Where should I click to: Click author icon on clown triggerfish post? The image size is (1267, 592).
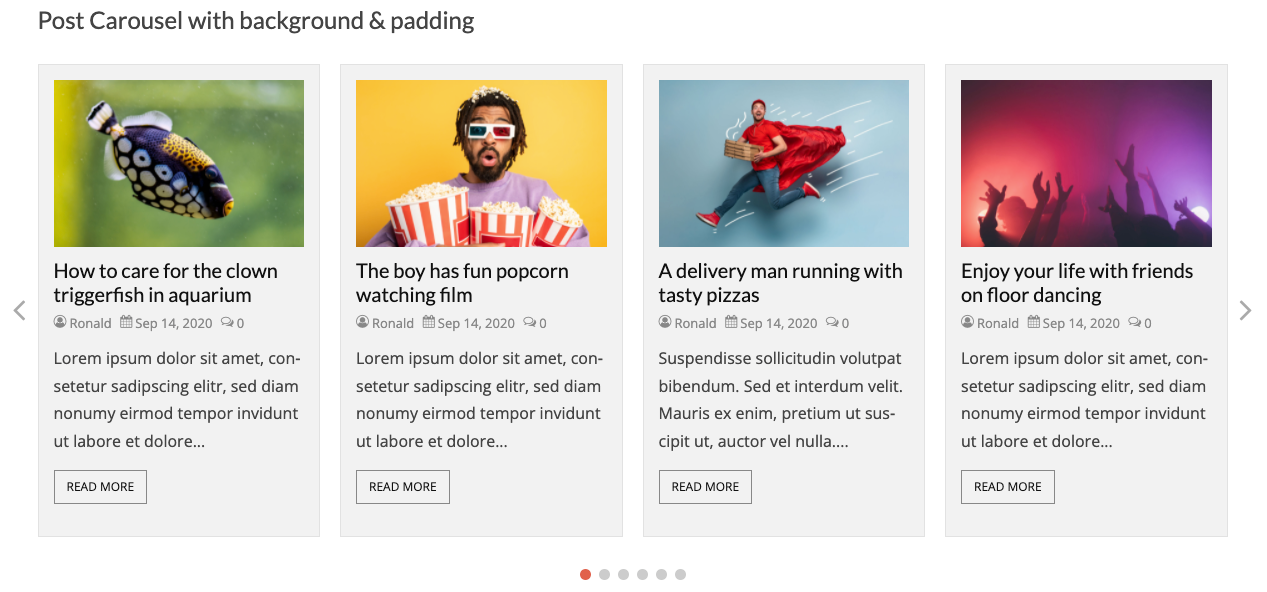pyautogui.click(x=60, y=322)
